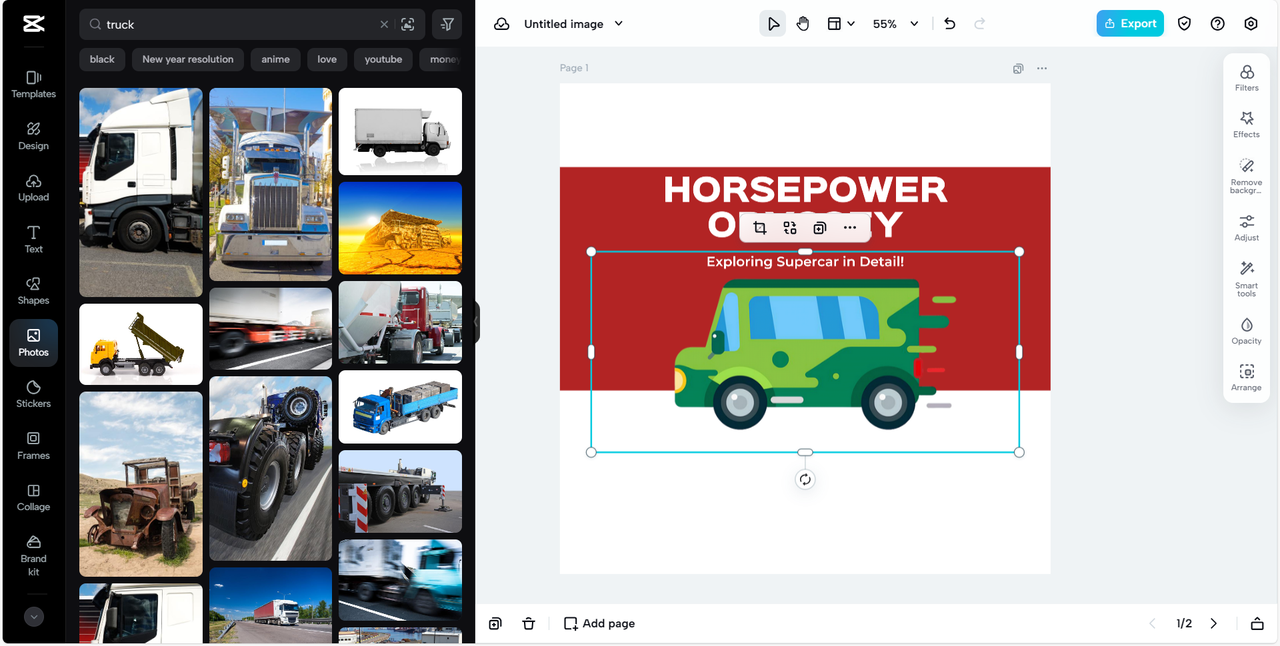Duplicate Page 1 with header icon
This screenshot has height=646, width=1280.
1018,68
